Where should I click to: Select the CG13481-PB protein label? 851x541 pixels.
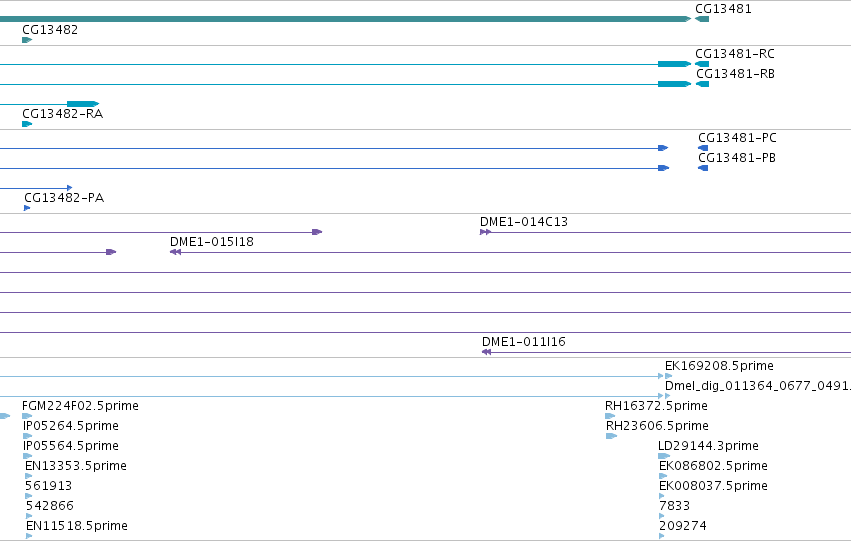[x=737, y=158]
